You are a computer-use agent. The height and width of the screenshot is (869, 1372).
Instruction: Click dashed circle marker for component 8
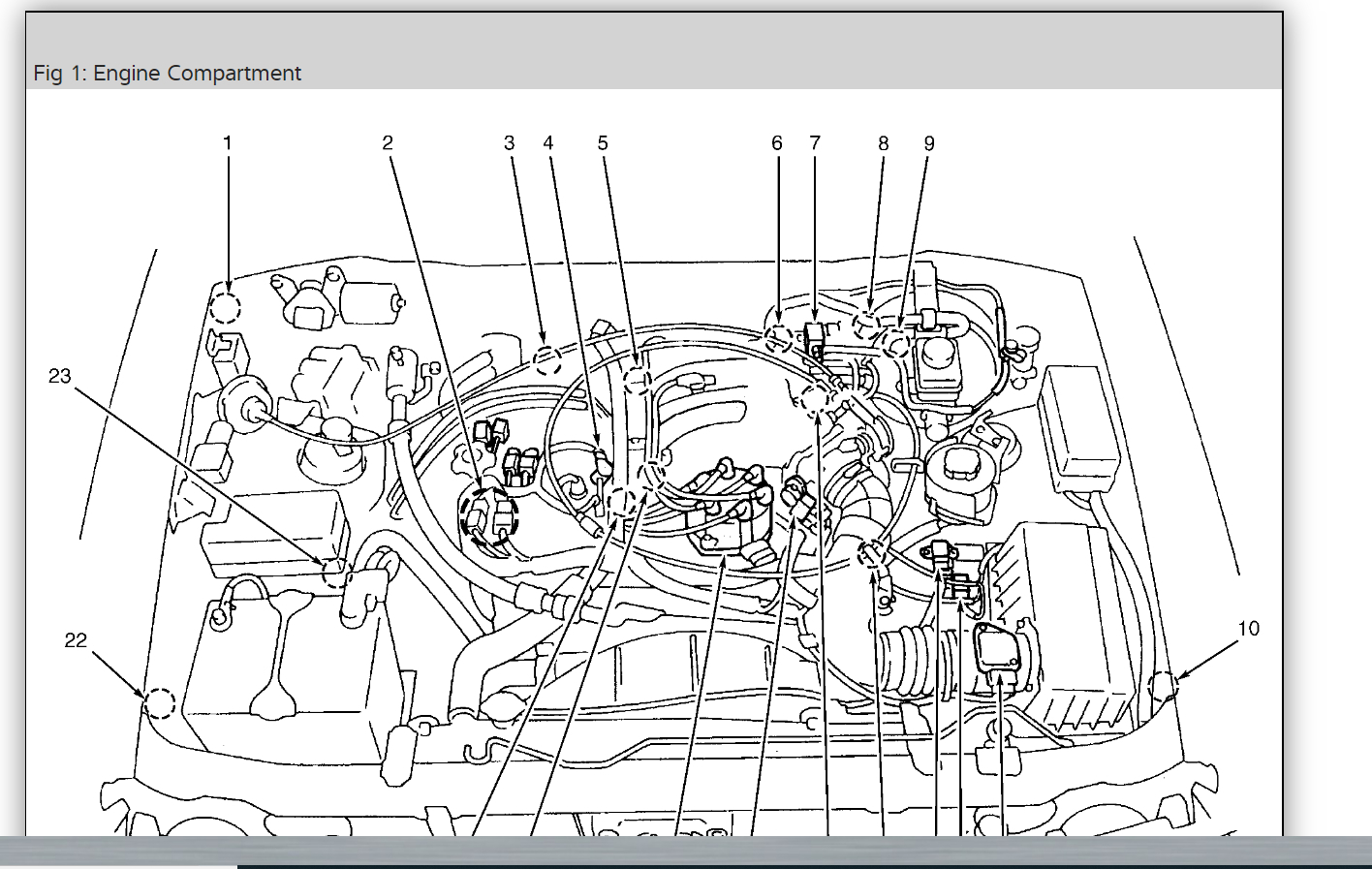tap(867, 325)
